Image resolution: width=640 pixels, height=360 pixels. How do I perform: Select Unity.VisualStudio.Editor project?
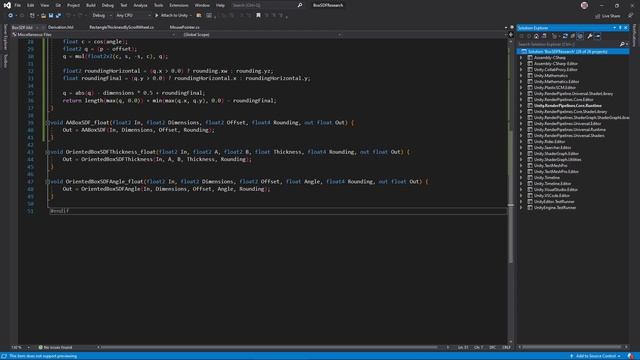click(556, 189)
